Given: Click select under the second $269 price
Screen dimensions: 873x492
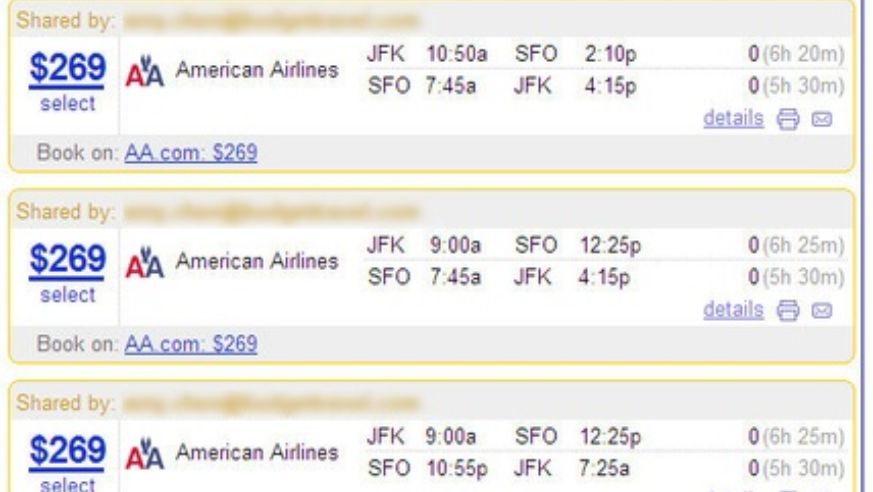Looking at the screenshot, I should [x=68, y=295].
